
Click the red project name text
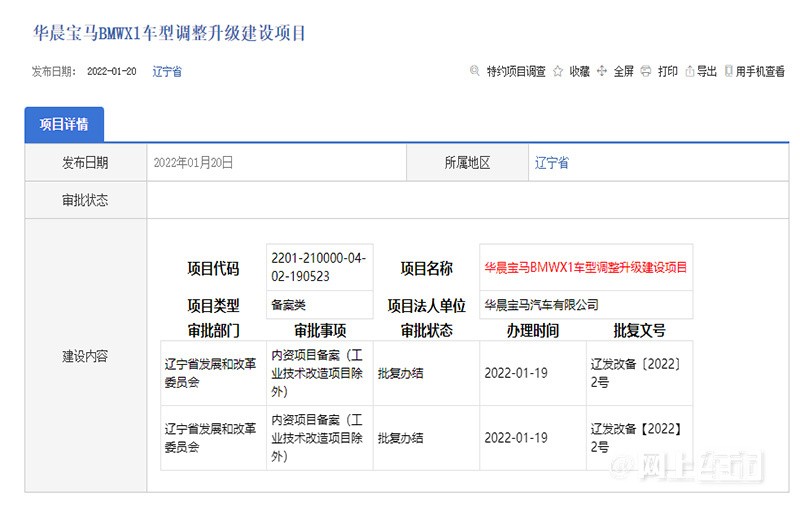click(x=586, y=267)
